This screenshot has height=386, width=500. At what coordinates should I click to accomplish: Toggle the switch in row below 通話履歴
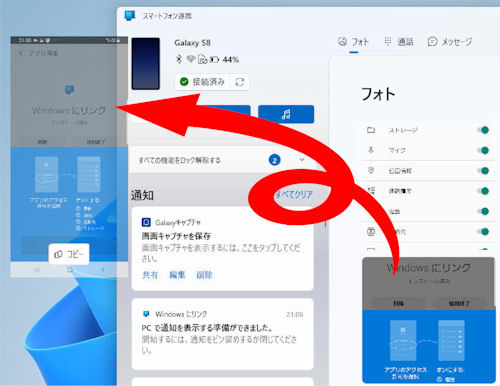coord(483,211)
